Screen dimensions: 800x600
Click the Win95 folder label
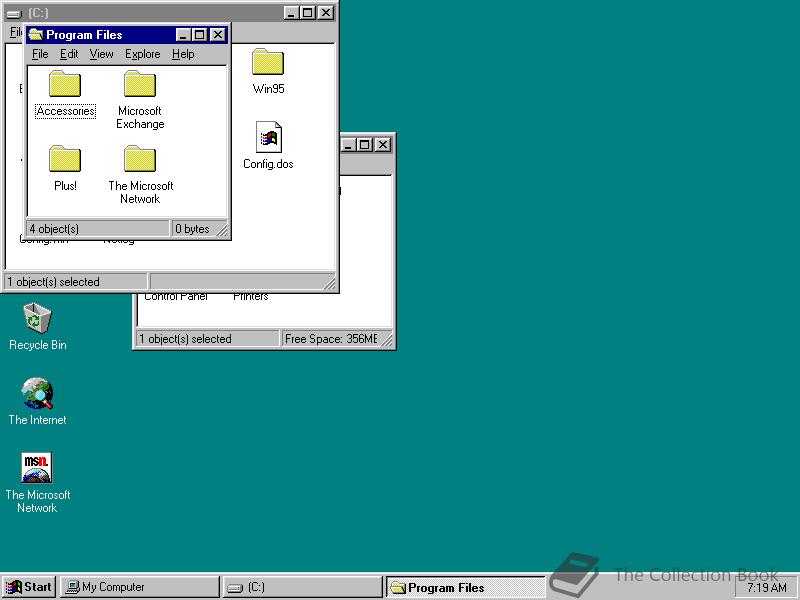(x=268, y=89)
